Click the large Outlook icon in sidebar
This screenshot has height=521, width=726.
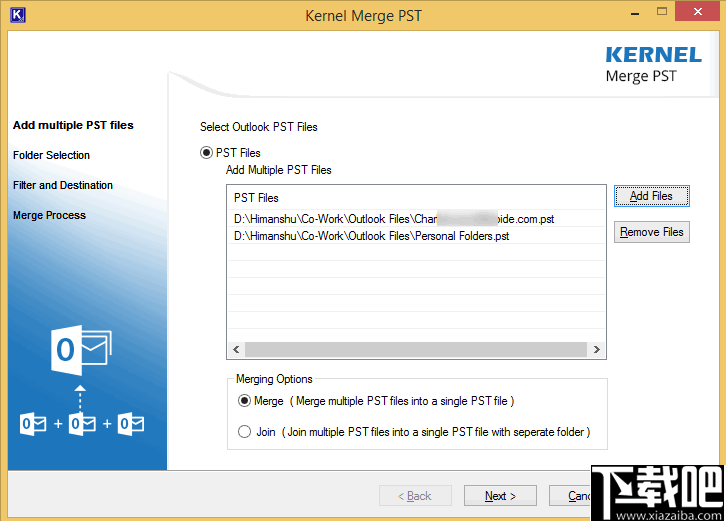pyautogui.click(x=81, y=350)
